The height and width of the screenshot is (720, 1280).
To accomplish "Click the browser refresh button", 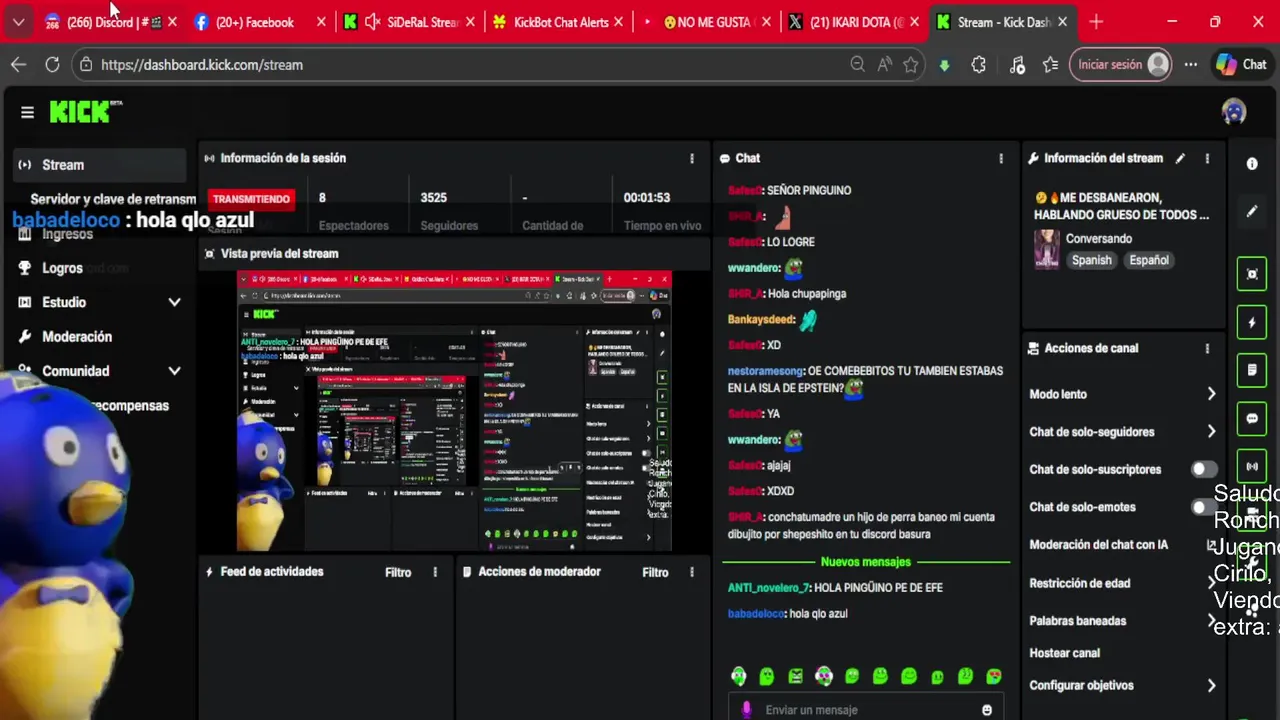I will click(x=52, y=64).
